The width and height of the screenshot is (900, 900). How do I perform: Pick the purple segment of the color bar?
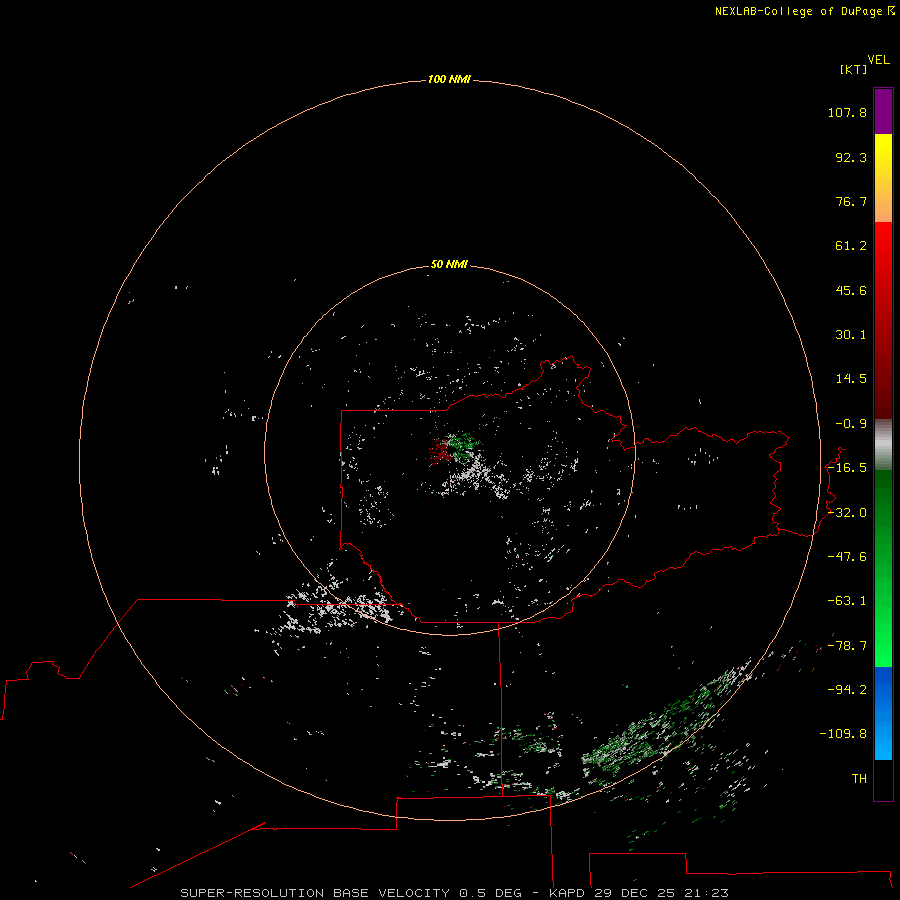coord(883,111)
